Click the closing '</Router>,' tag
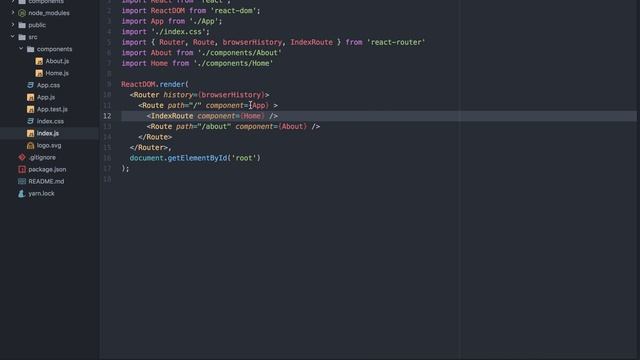 (x=151, y=147)
